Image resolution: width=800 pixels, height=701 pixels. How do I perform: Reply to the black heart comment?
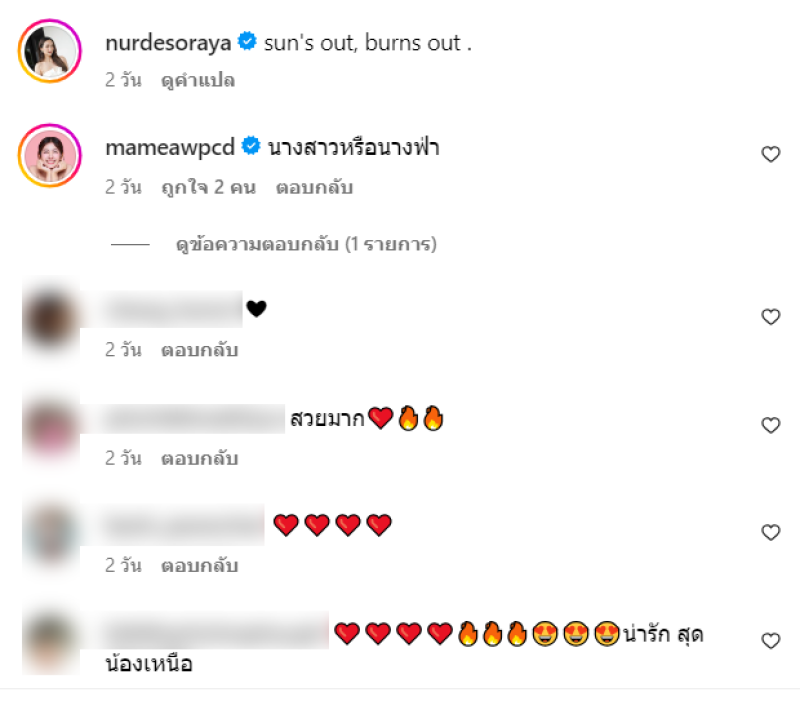[x=199, y=350]
